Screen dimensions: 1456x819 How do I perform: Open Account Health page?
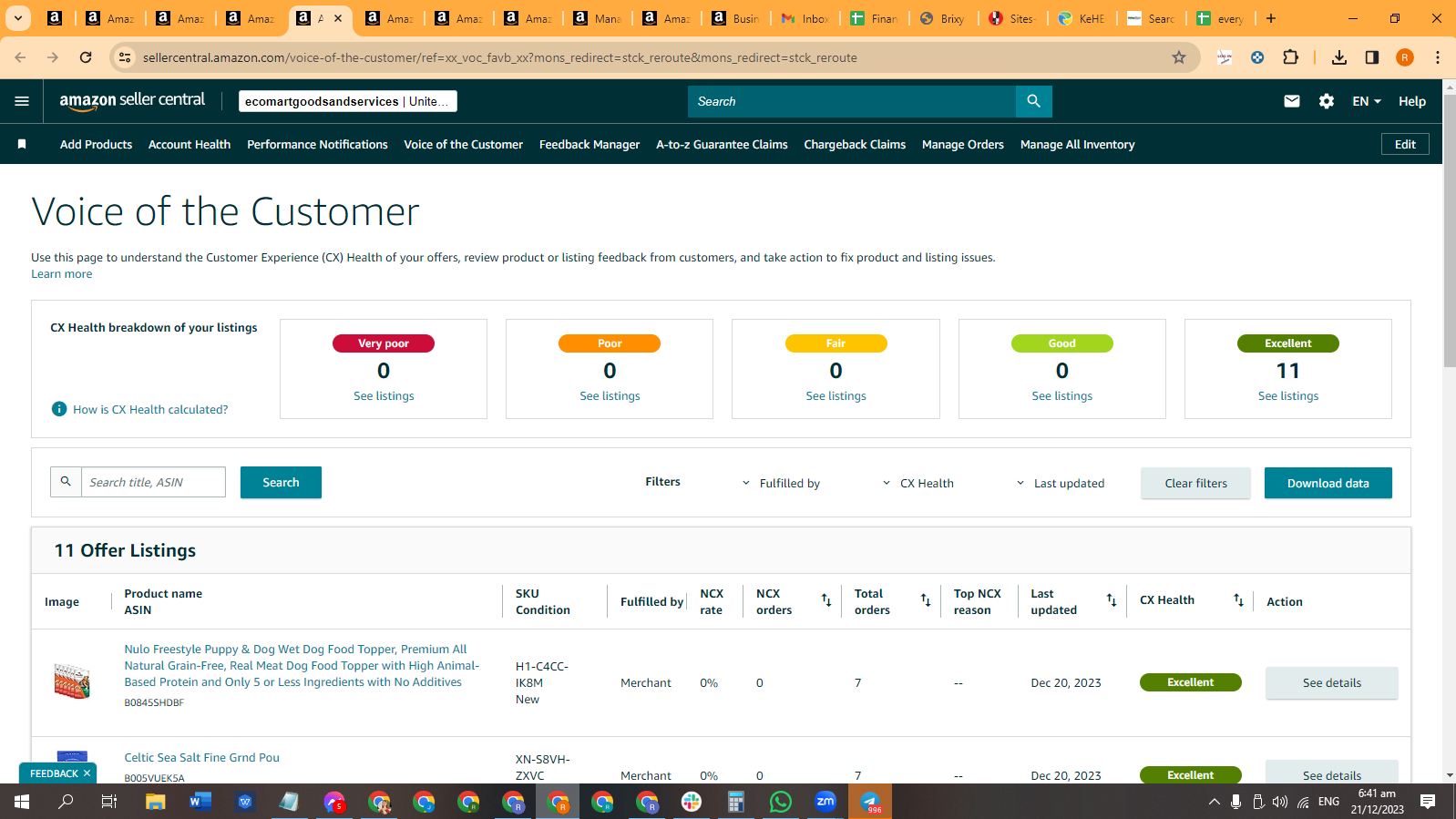[x=190, y=144]
